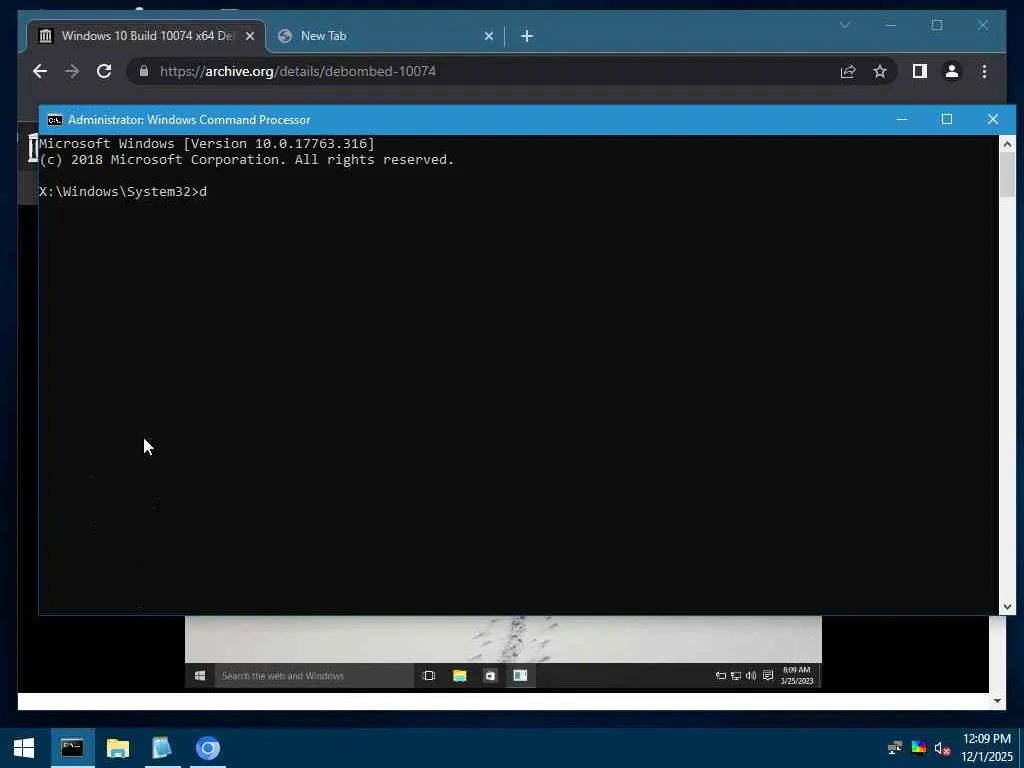This screenshot has height=768, width=1024.
Task: Click the command prompt line X:\Windows\System32>d
Action: [123, 191]
